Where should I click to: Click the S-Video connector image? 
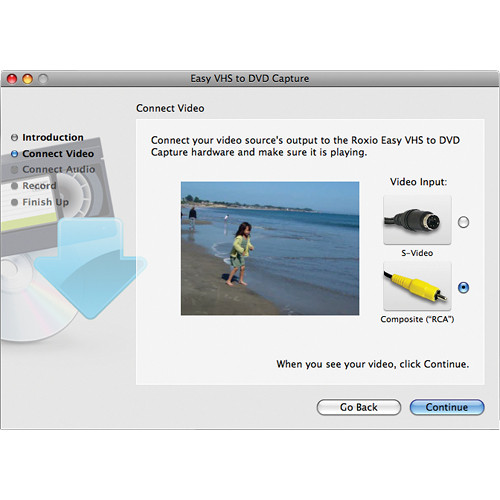click(417, 220)
